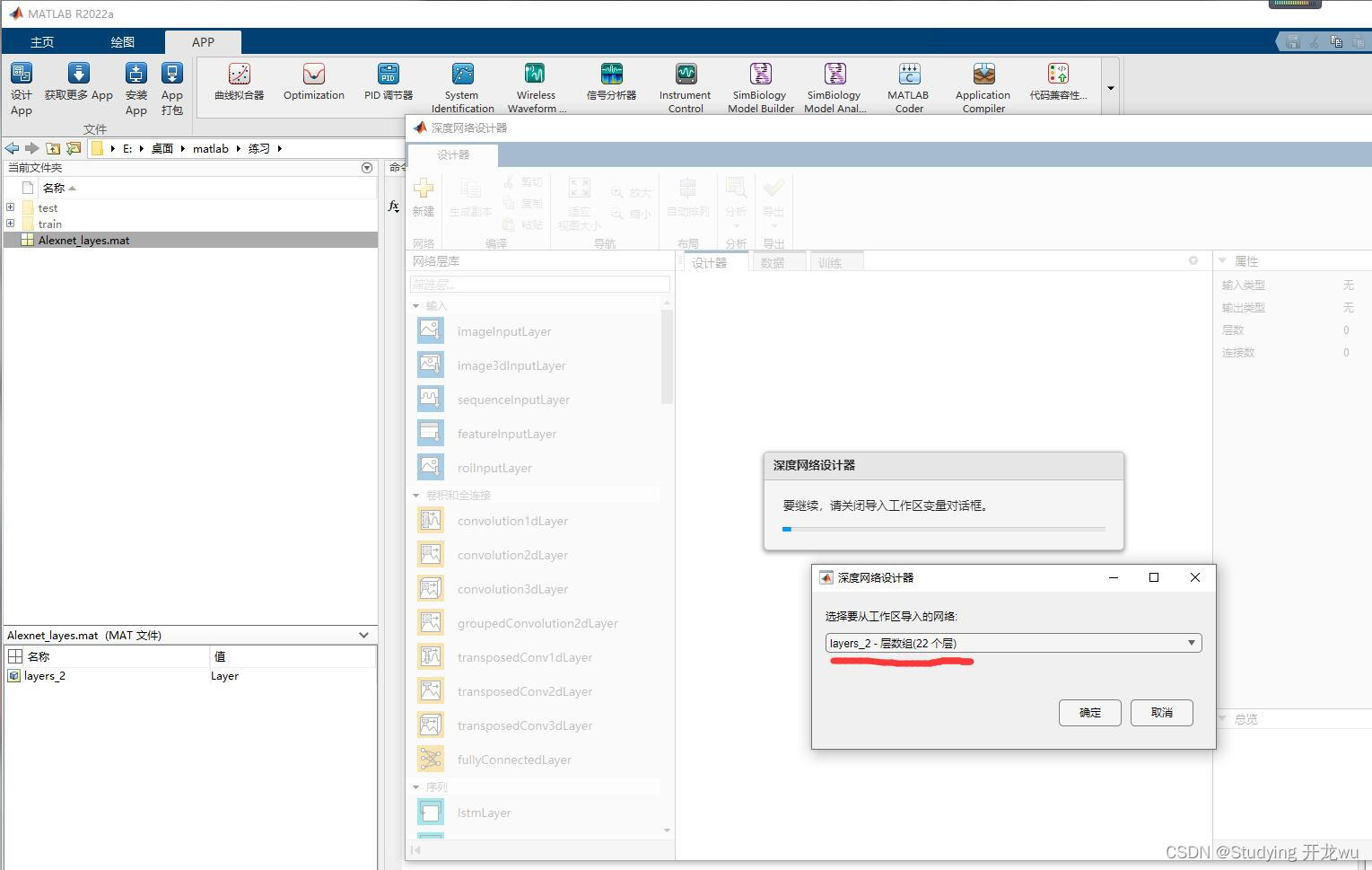Viewport: 1372px width, 870px height.
Task: Launch Instrument Control app
Action: point(686,88)
